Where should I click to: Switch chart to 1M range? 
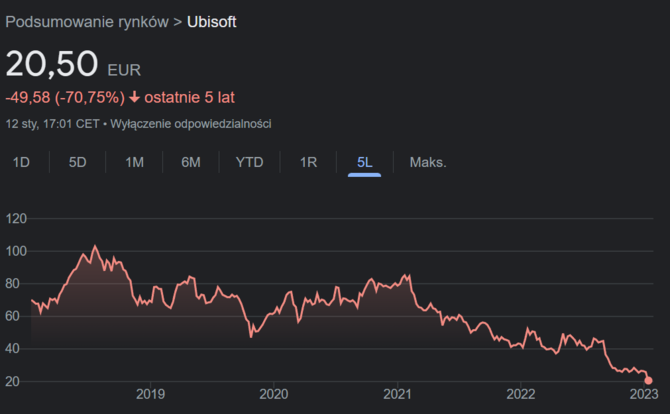click(x=134, y=162)
